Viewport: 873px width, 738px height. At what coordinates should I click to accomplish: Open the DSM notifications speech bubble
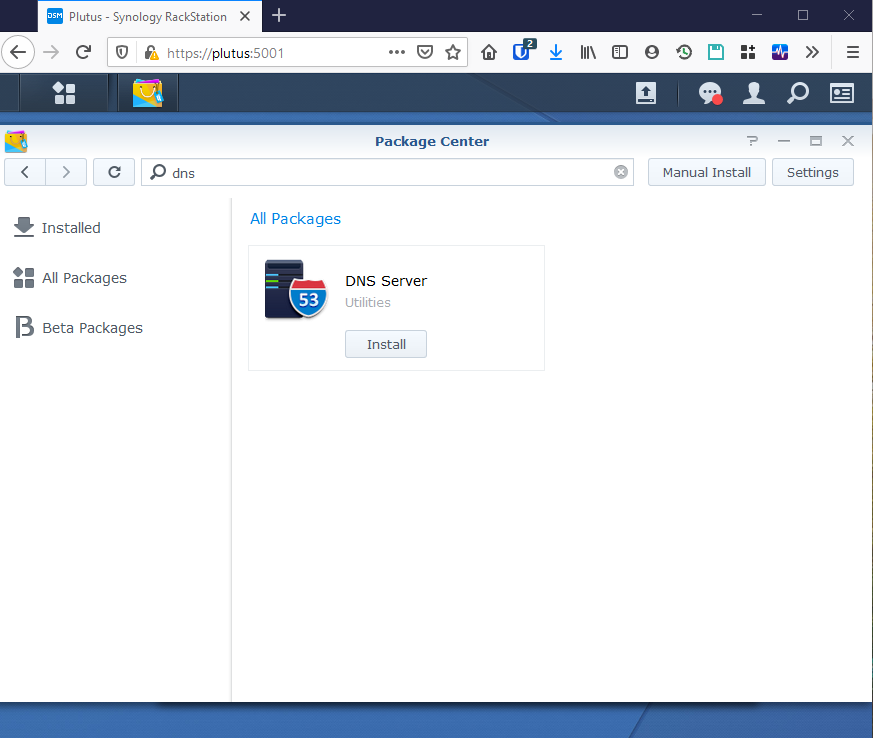click(x=710, y=93)
